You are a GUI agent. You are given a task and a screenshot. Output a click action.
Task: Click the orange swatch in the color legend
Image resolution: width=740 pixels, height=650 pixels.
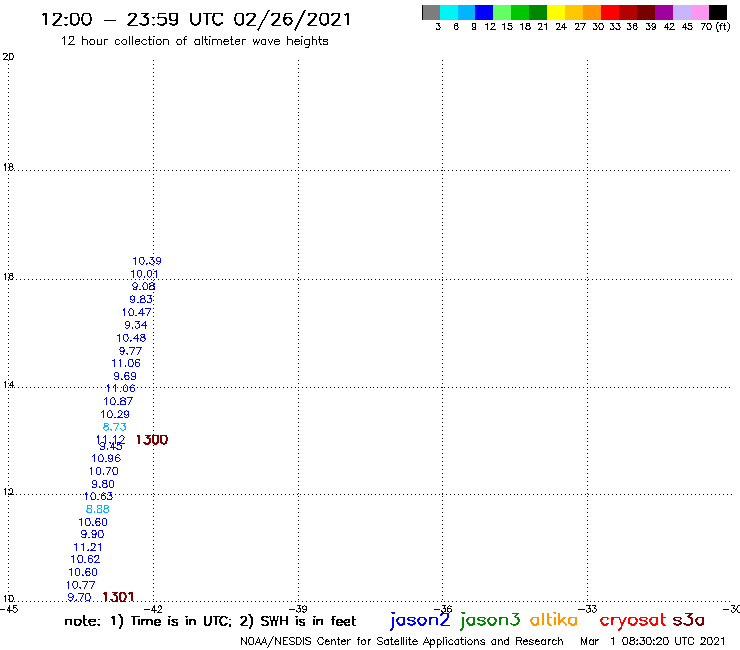(592, 12)
